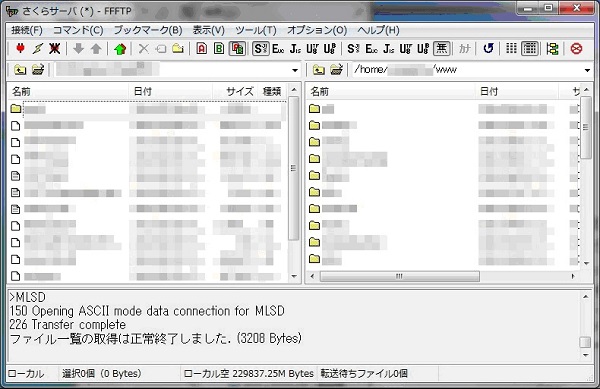
Task: Expand the local path dropdown
Action: pos(295,70)
